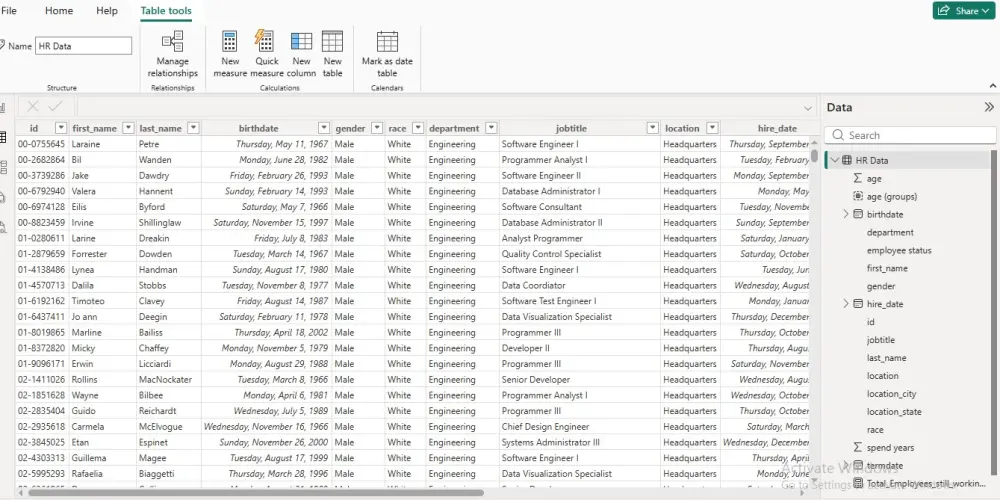Open the File menu
Screen dimensions: 1000x500
[x=9, y=11]
